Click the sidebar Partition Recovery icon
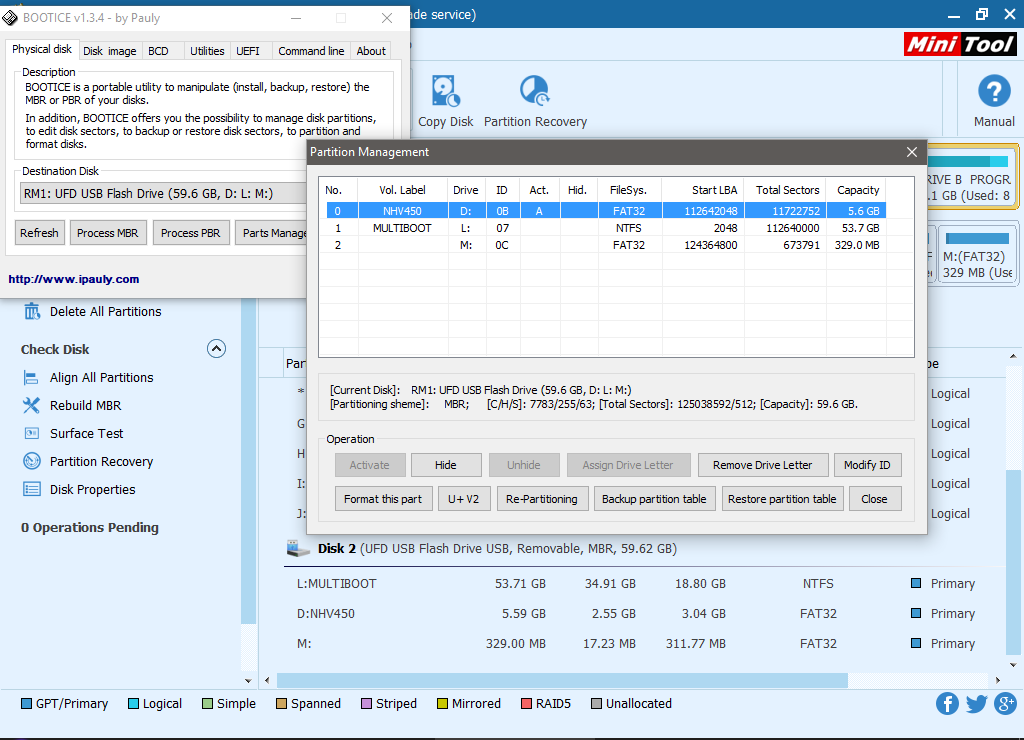 (31, 461)
